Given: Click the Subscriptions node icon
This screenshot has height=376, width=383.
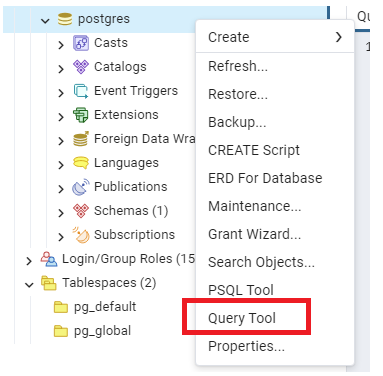Looking at the screenshot, I should (81, 235).
